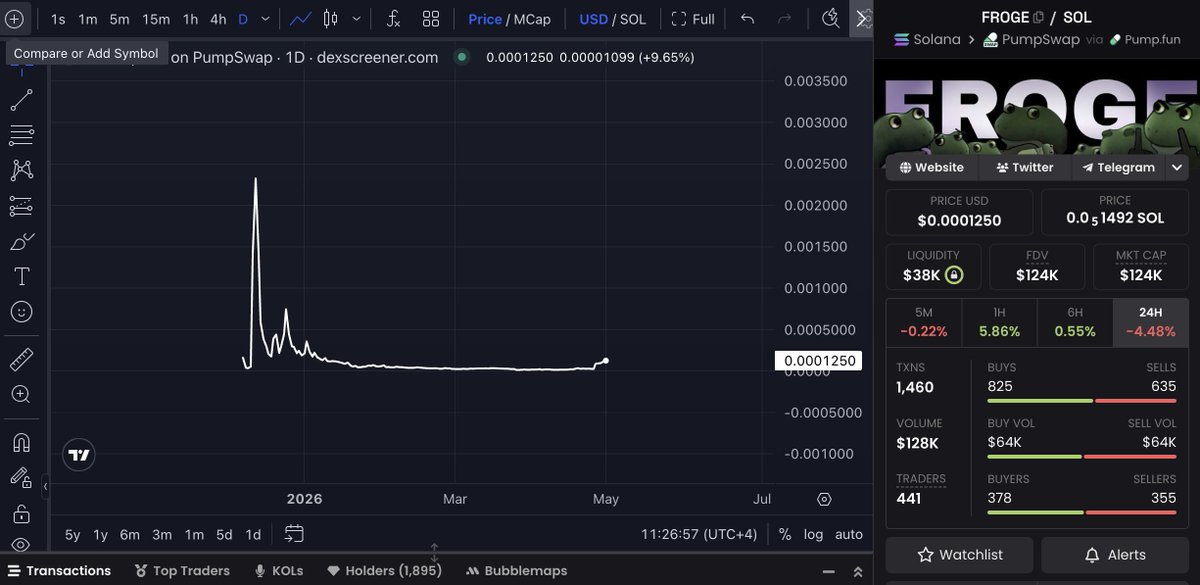Select the line chart type icon
The height and width of the screenshot is (585, 1200).
coord(299,19)
